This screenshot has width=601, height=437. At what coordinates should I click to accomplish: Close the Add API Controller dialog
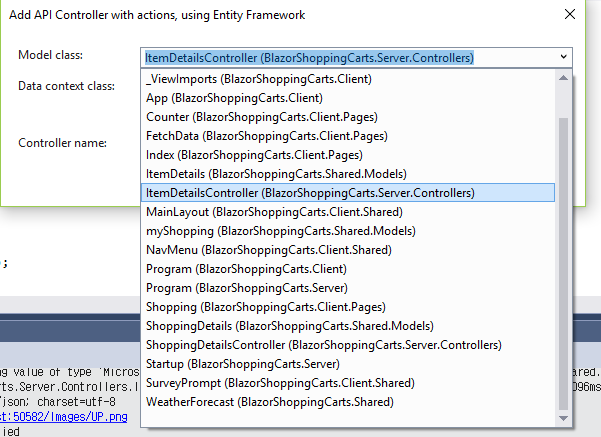(x=570, y=15)
